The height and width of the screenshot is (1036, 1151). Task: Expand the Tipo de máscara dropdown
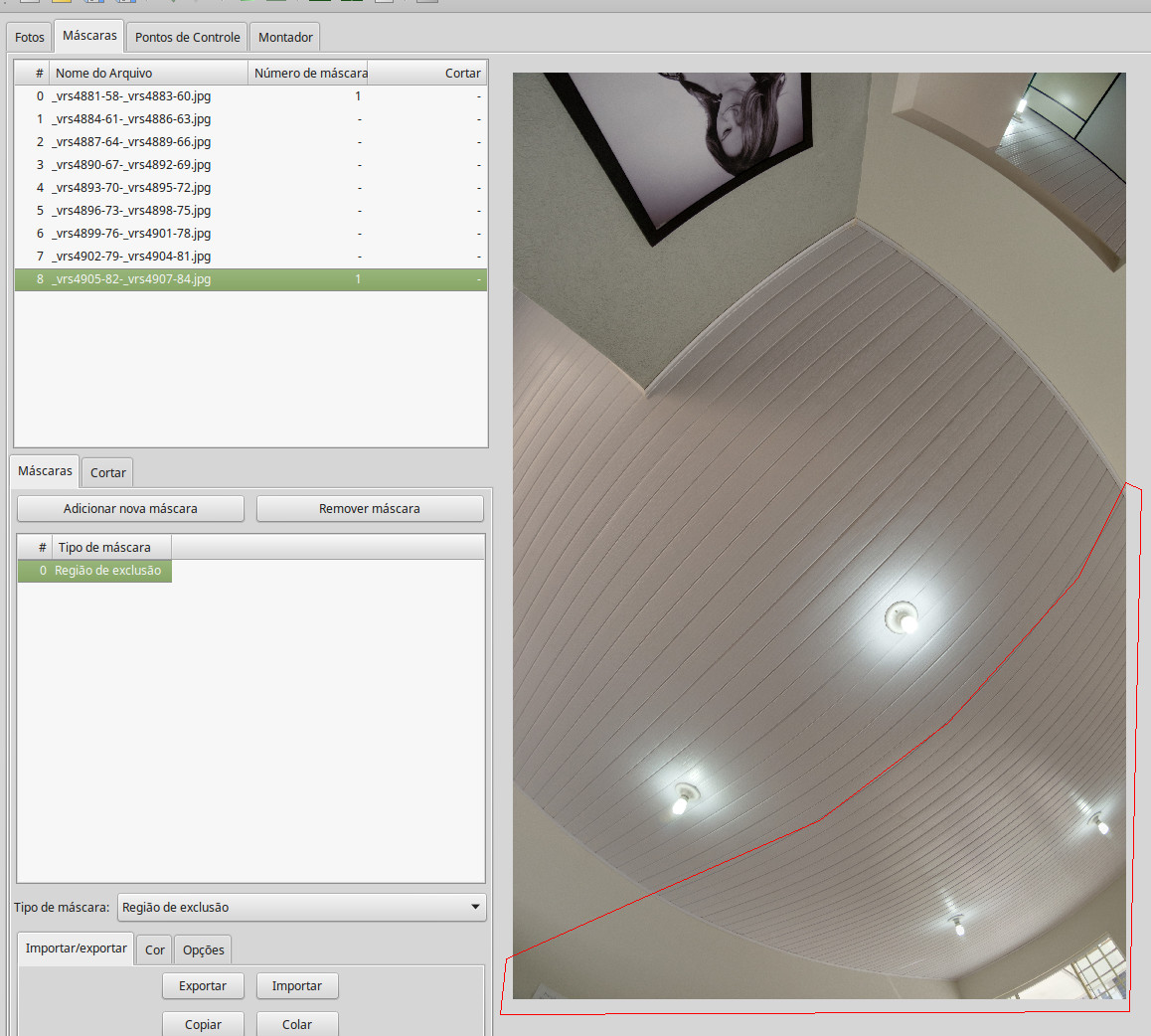point(301,907)
